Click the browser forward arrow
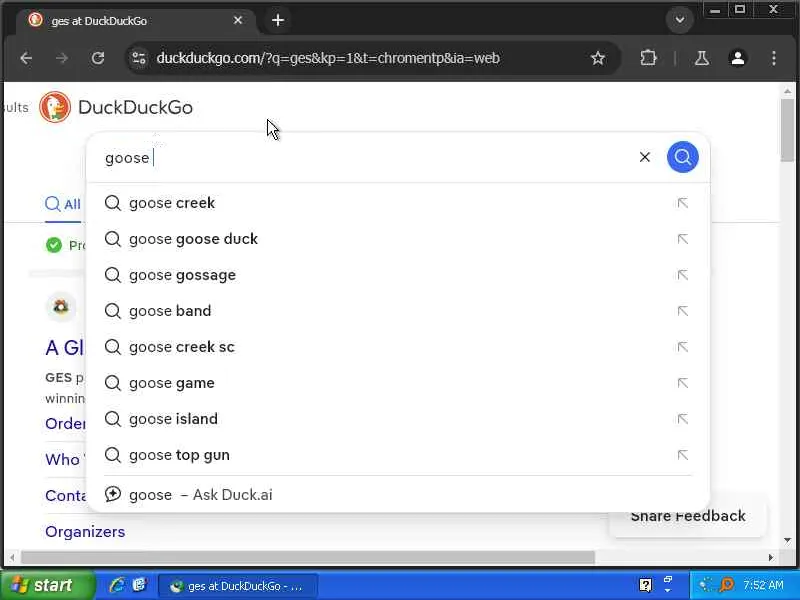Screen dimensions: 800x600 point(62,58)
